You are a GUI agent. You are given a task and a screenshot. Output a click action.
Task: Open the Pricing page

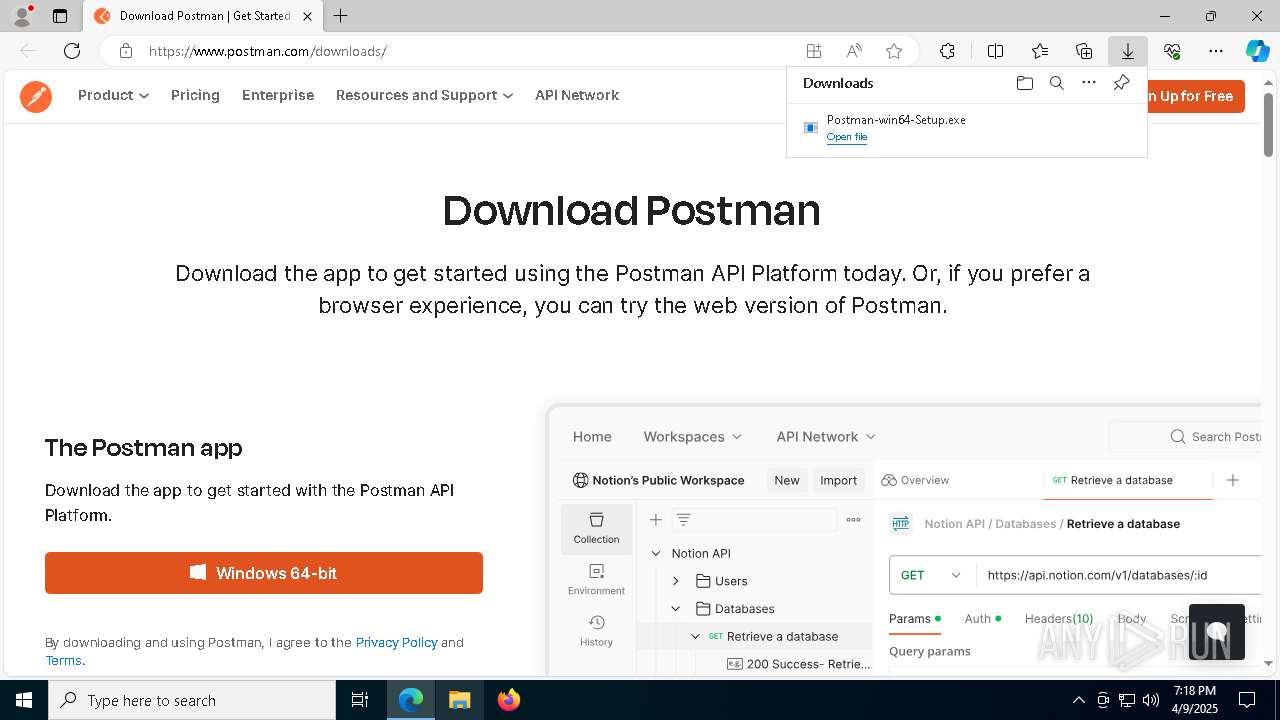pyautogui.click(x=195, y=95)
